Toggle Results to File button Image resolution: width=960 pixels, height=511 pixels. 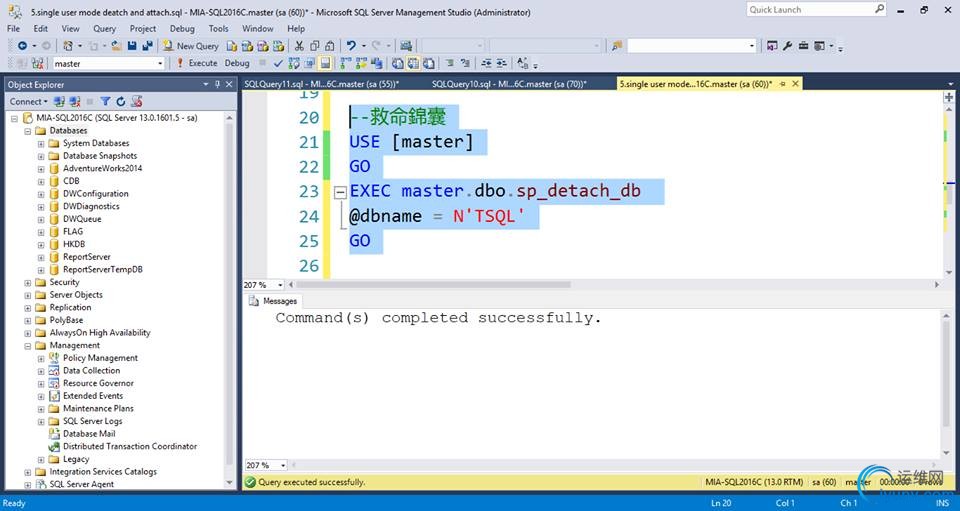[429, 63]
